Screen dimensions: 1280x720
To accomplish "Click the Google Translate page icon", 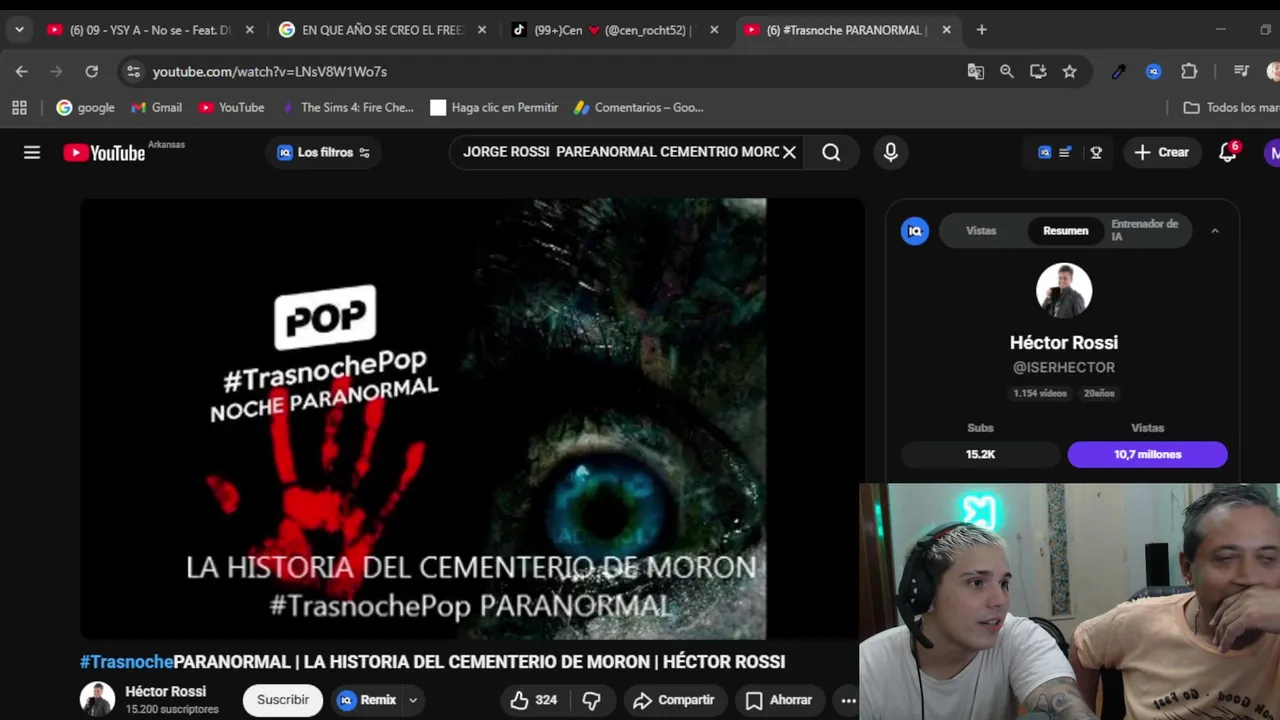I will [975, 71].
